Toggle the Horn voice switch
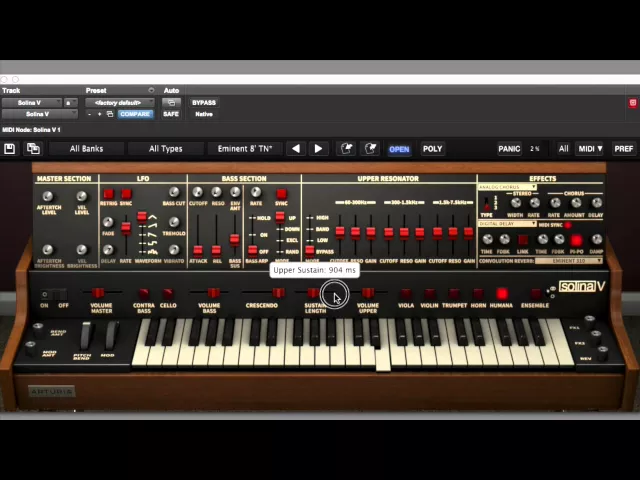Screen dimensions: 640x480 coord(478,293)
